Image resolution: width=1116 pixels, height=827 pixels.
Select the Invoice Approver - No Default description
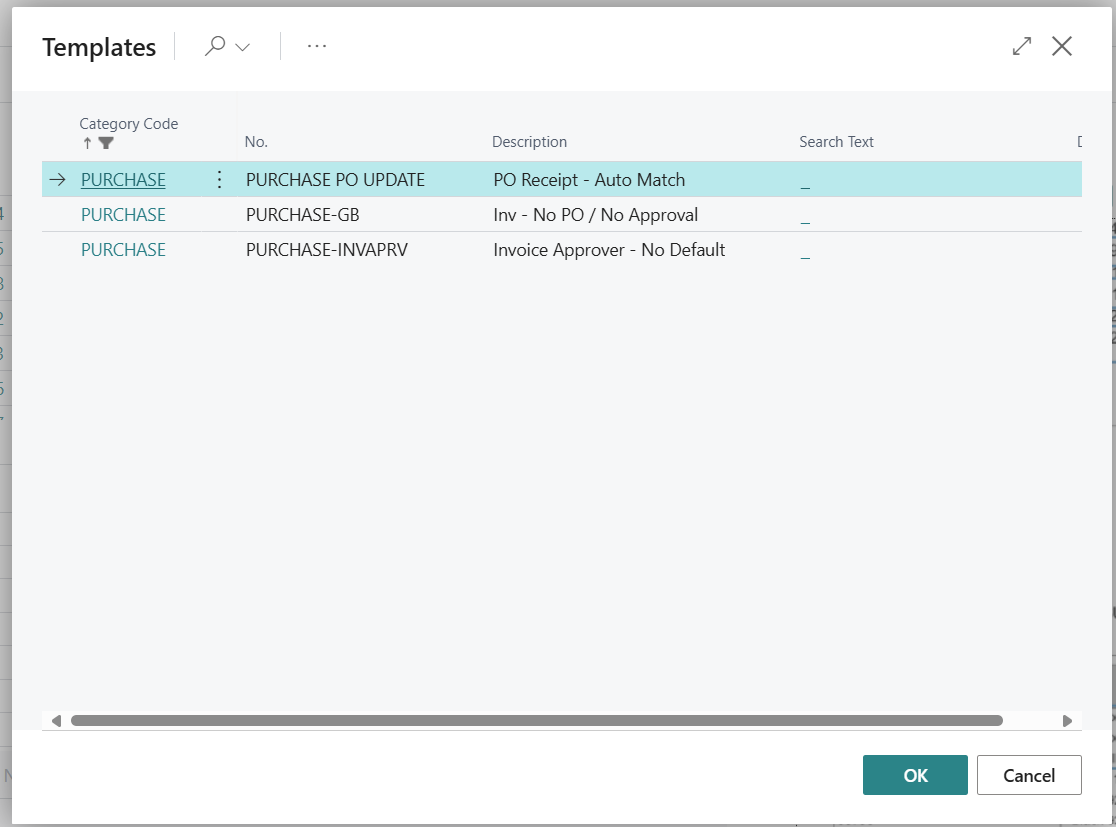click(x=609, y=250)
